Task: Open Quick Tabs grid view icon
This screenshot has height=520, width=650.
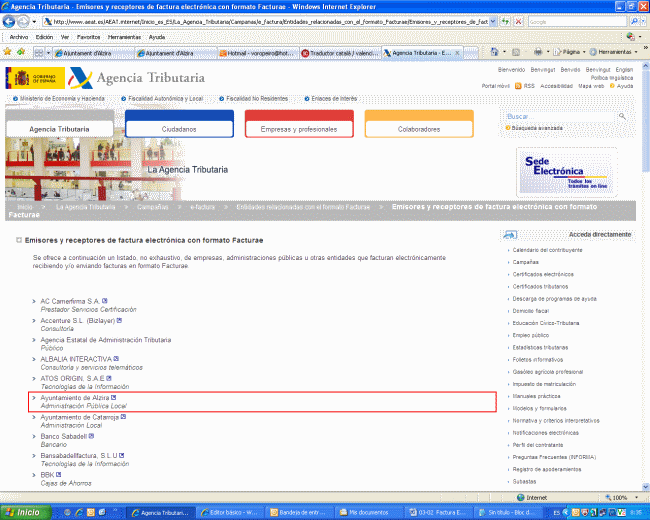Action: click(39, 53)
